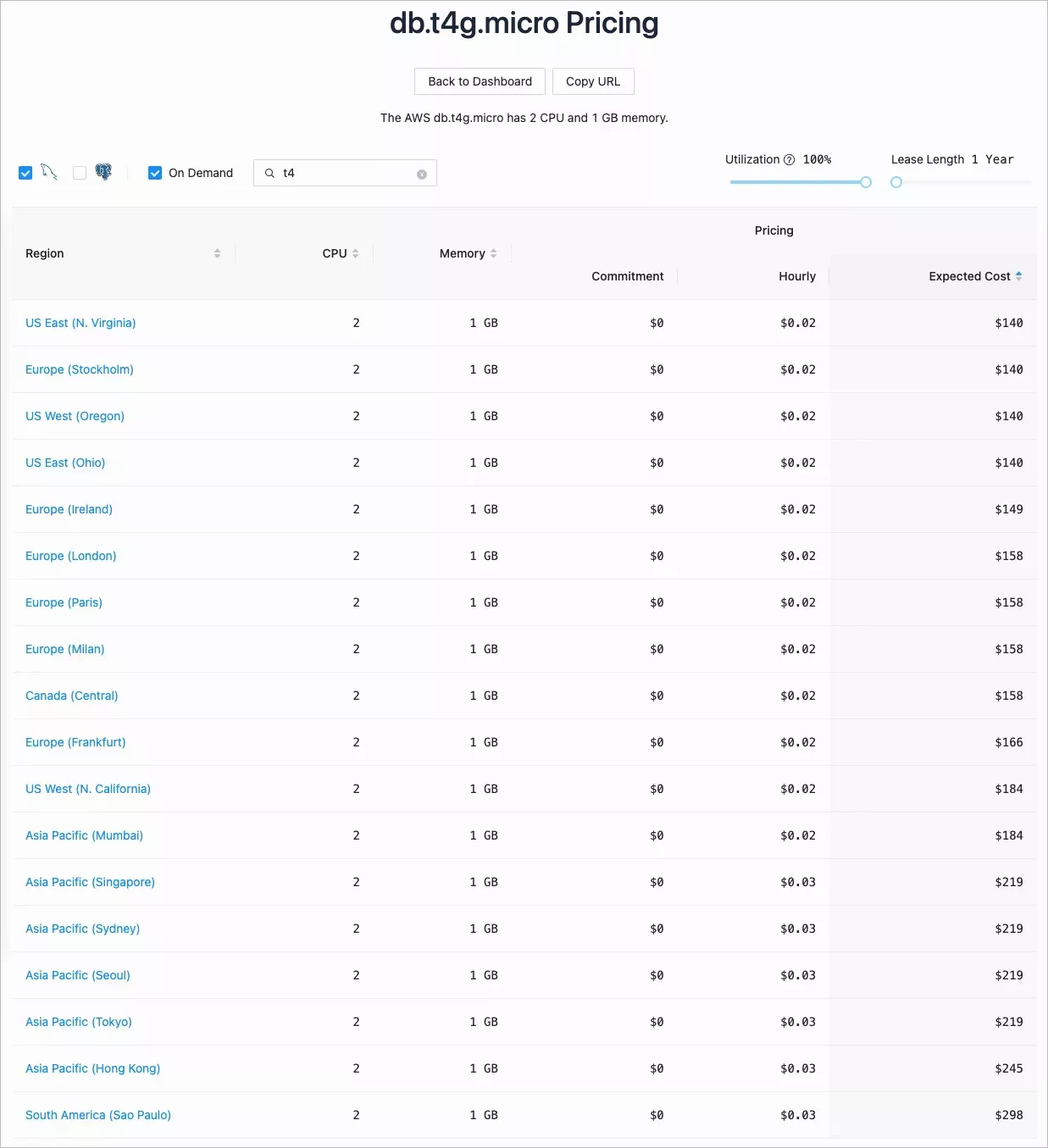Viewport: 1048px width, 1148px height.
Task: Click the MySQL dolphin icon
Action: (x=49, y=172)
